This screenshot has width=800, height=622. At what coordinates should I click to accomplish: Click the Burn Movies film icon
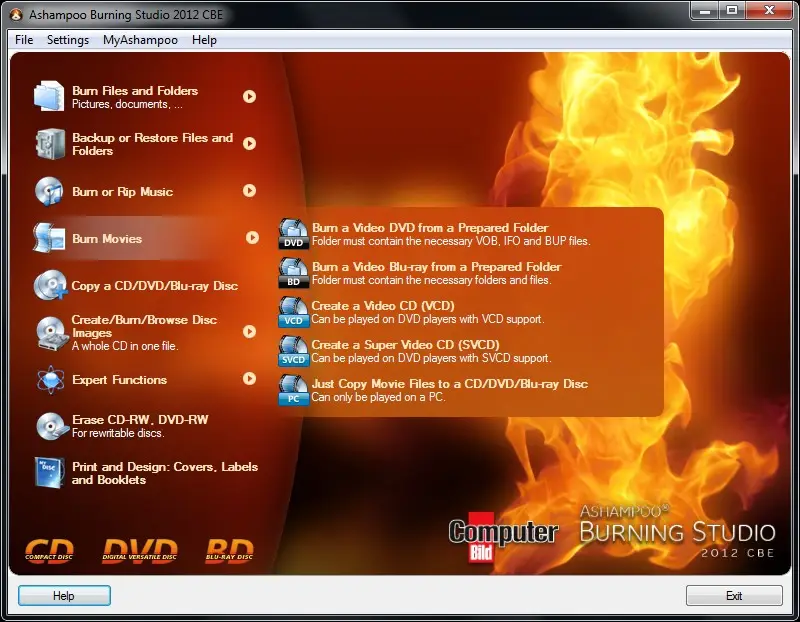pos(49,238)
